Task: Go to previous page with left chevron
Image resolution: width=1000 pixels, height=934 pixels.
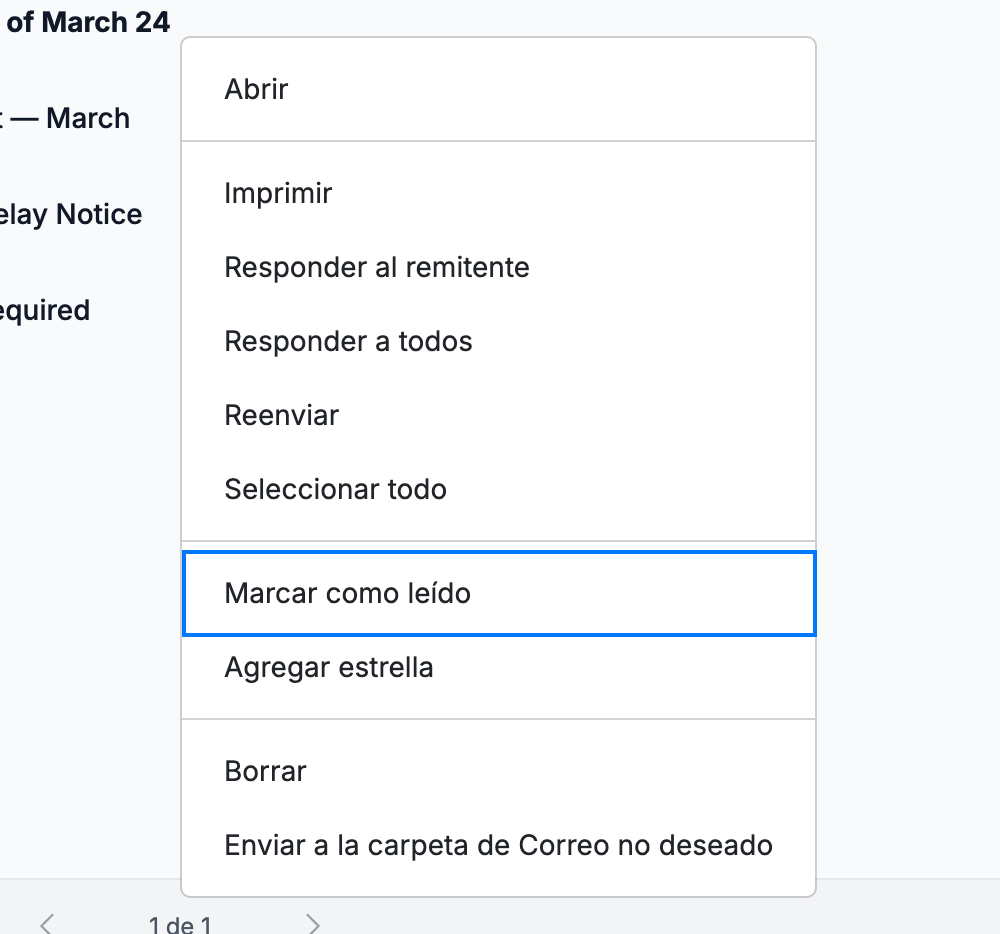Action: (47, 924)
